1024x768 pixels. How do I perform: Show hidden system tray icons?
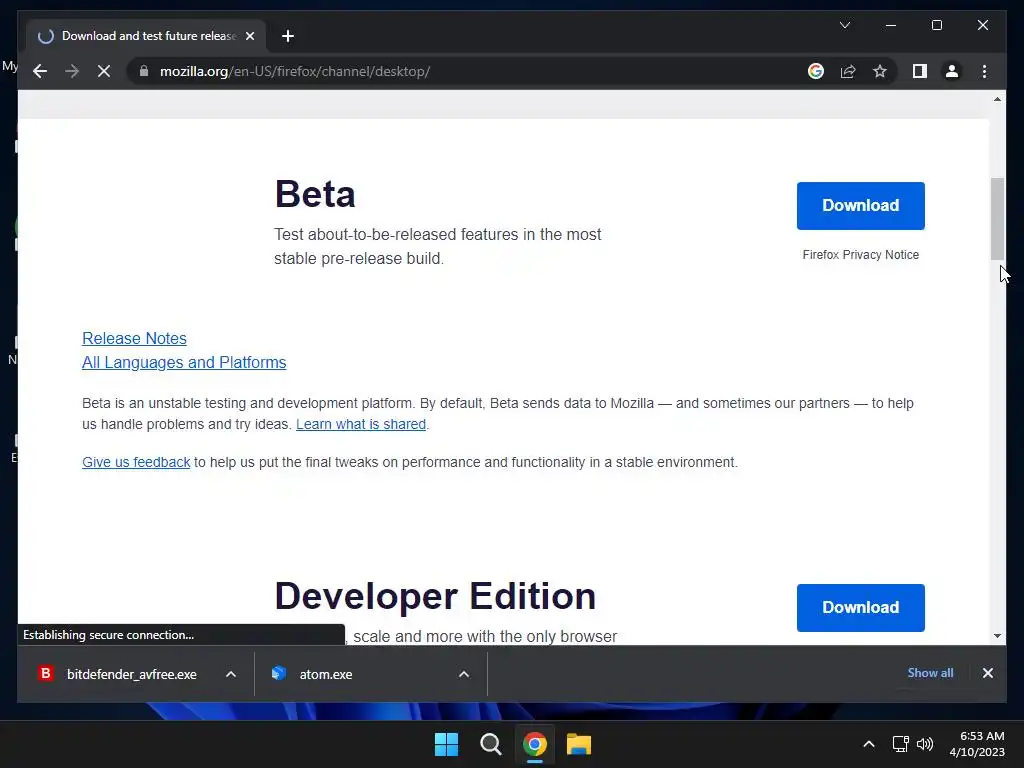(869, 744)
